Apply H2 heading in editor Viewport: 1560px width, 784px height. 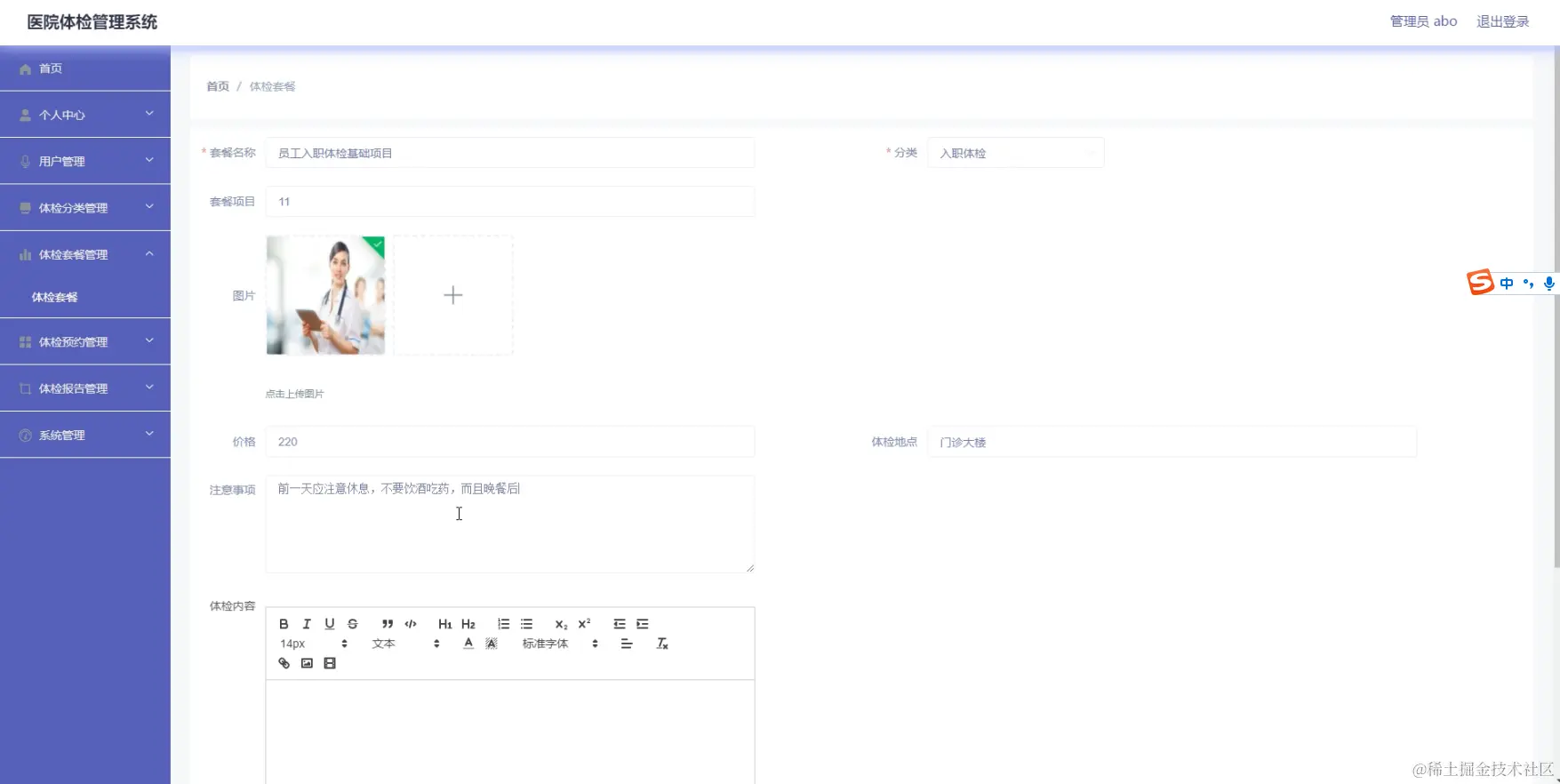[x=468, y=624]
